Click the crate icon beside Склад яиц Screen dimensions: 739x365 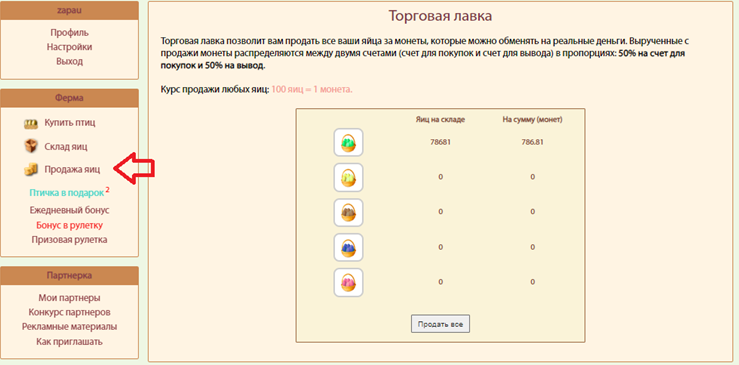(31, 146)
